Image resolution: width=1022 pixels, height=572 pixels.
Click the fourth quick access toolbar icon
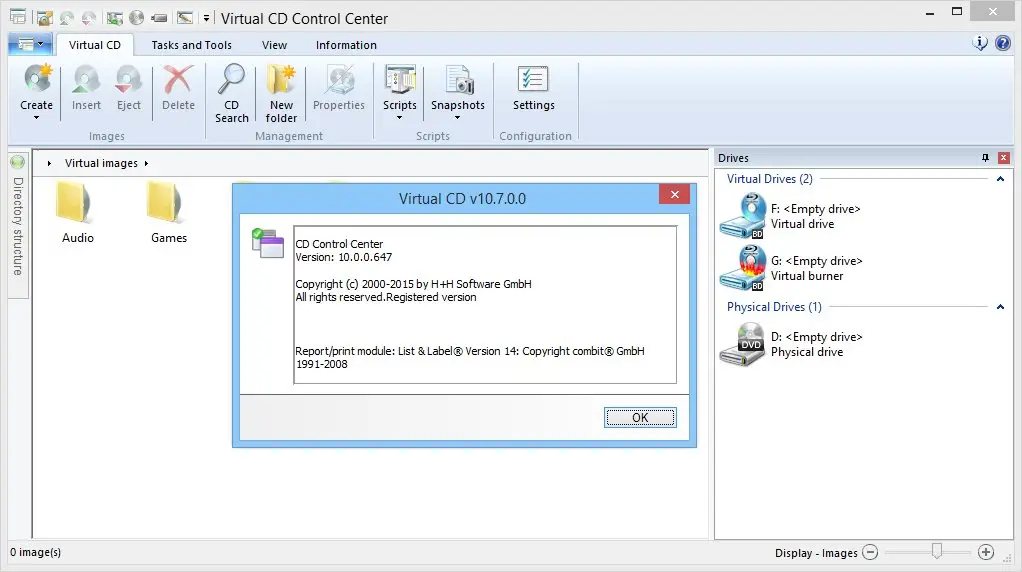pos(115,18)
